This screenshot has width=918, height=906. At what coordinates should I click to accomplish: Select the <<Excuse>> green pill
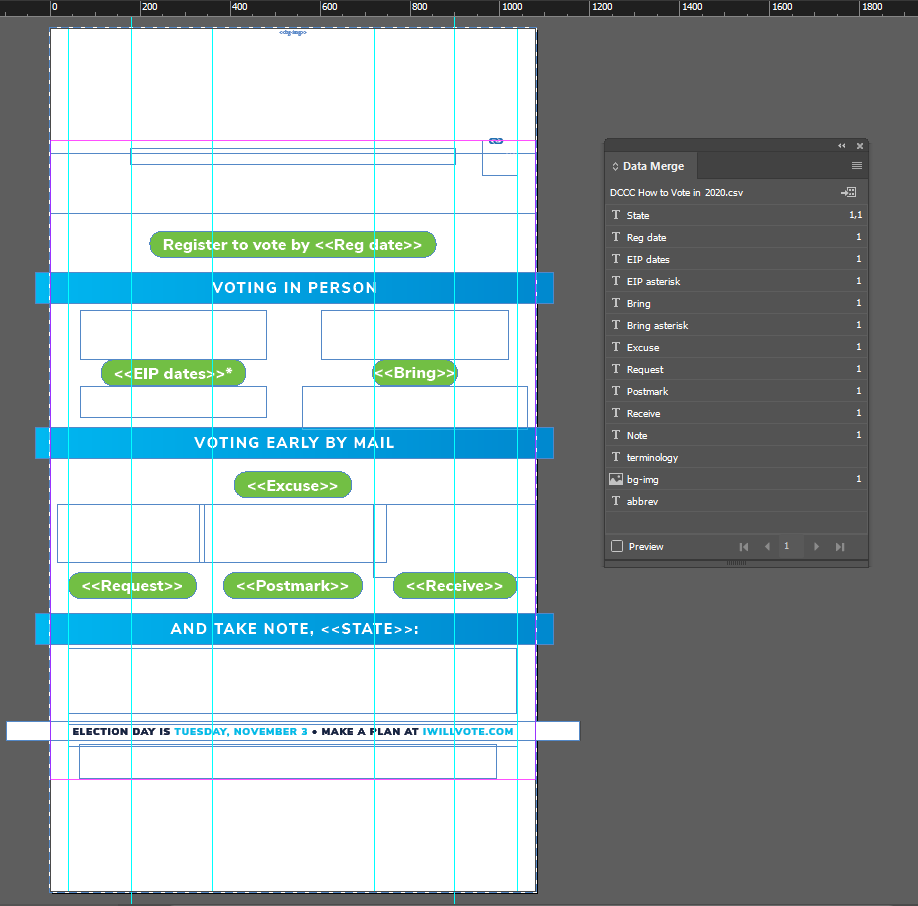[293, 485]
